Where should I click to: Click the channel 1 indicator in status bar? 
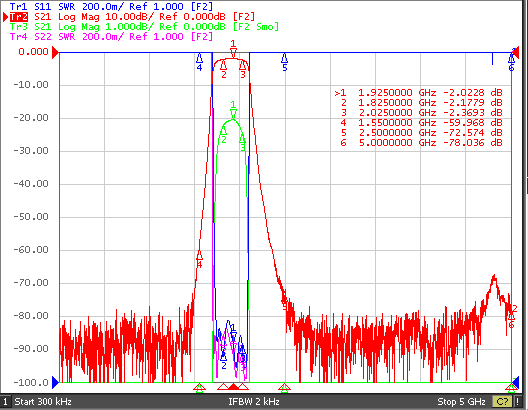(x=5, y=402)
